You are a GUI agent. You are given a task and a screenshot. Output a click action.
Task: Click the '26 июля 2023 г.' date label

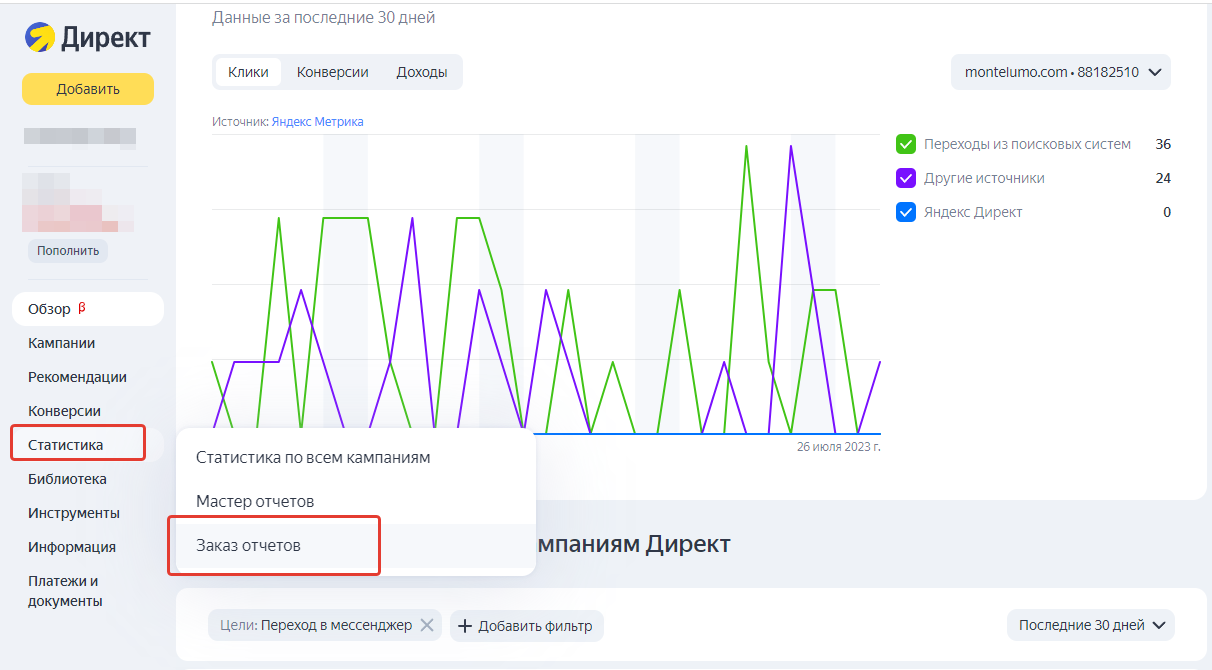coord(838,447)
